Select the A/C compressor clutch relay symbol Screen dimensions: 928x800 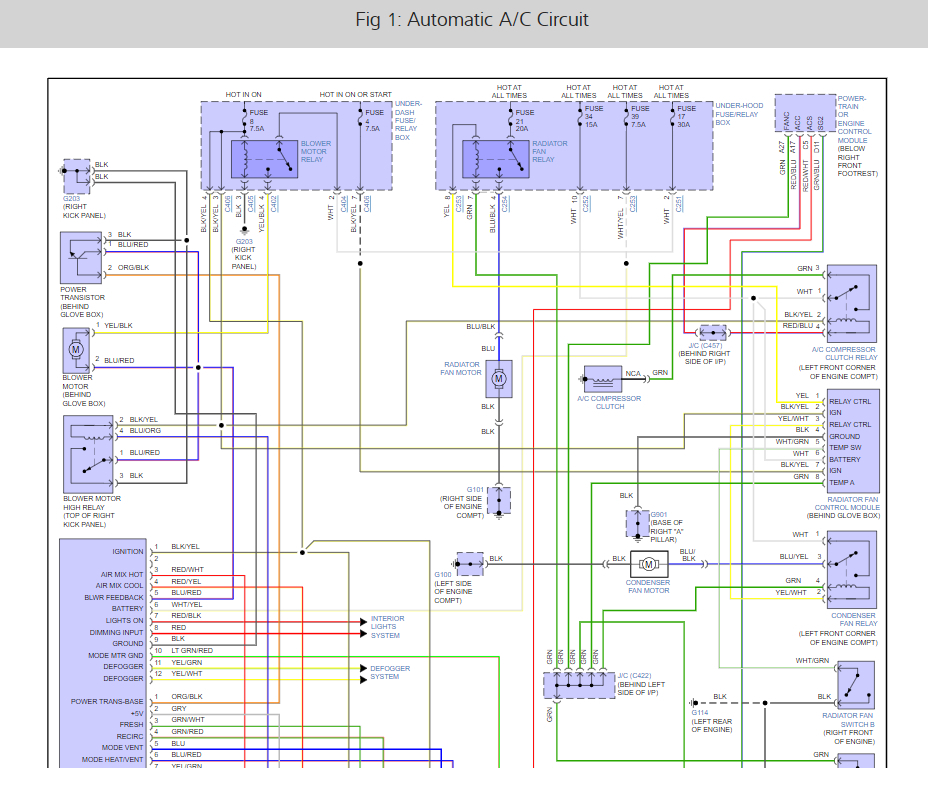coord(852,304)
